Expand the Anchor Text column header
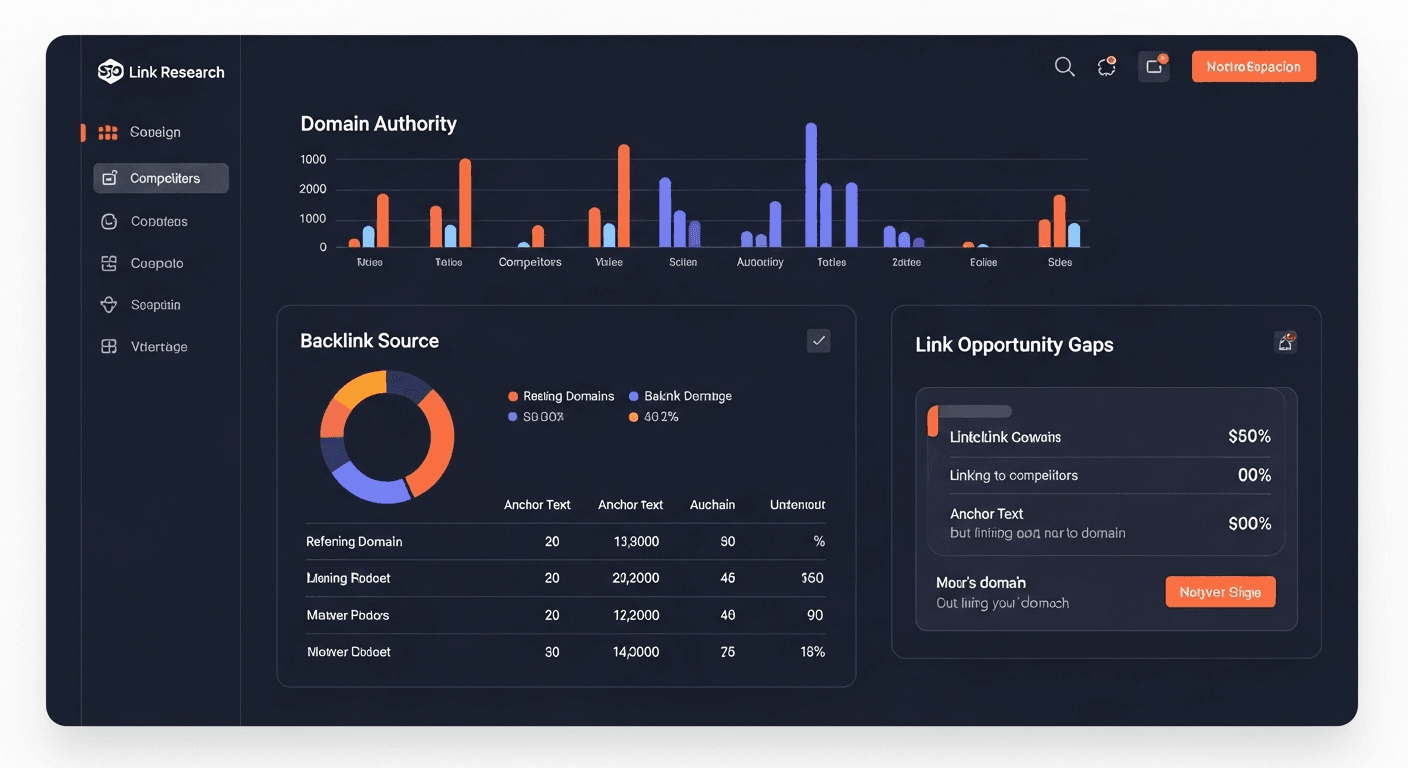The image size is (1408, 768). point(537,505)
